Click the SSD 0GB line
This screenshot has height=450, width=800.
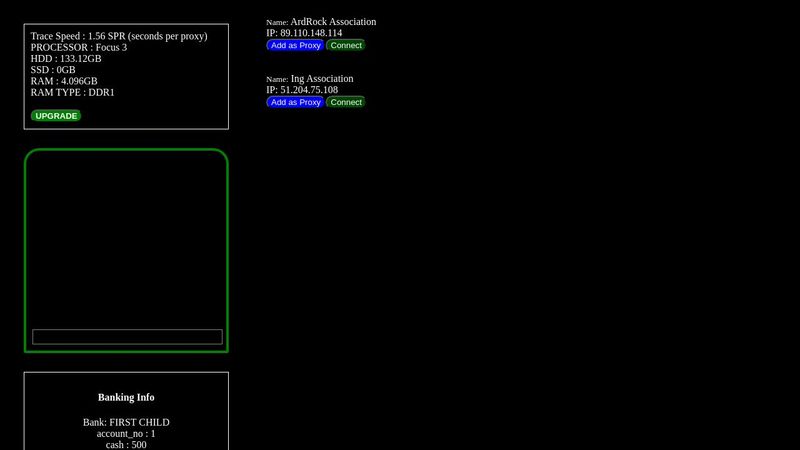(53, 70)
